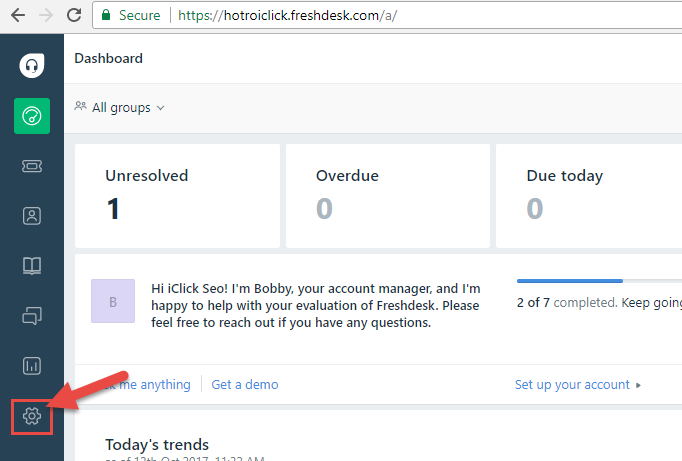
Task: Open the Admin gear icon
Action: tap(32, 416)
